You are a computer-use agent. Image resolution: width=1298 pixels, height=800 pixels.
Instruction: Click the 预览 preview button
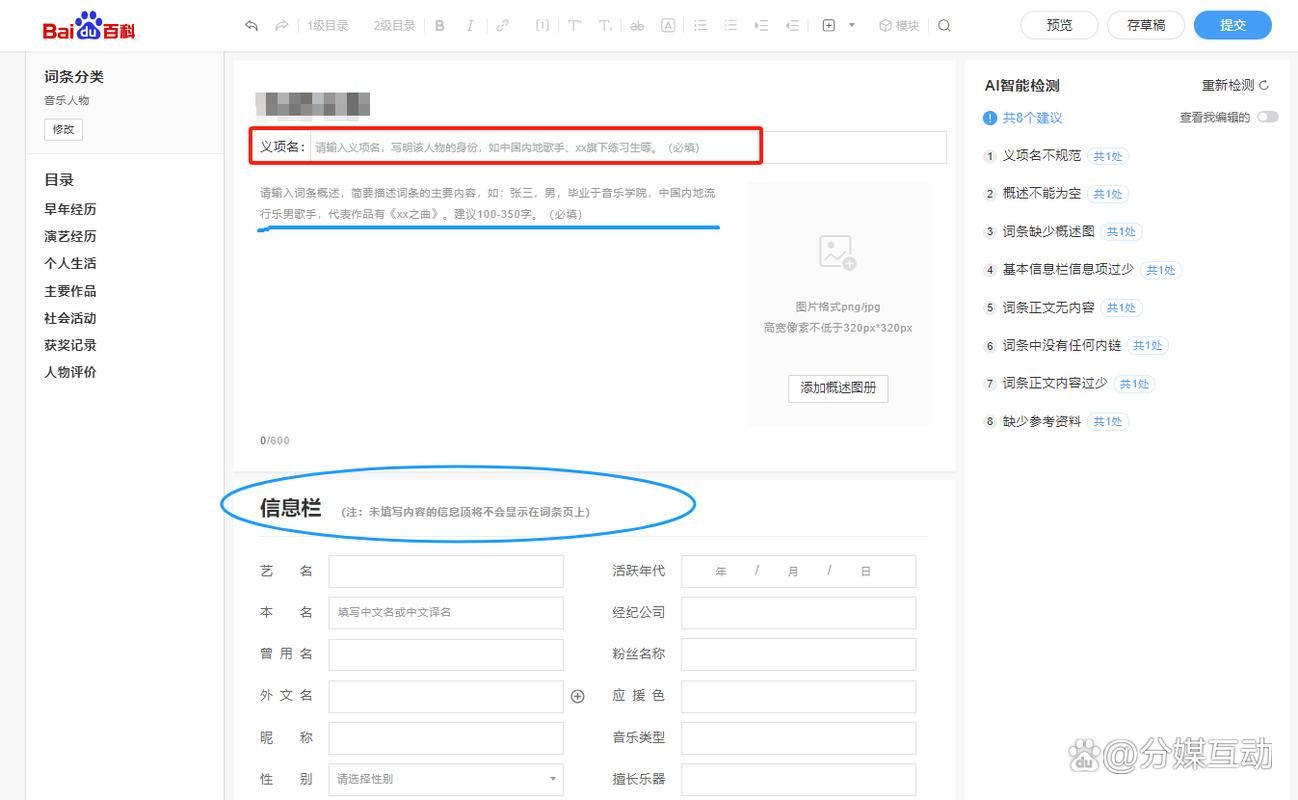(1059, 25)
